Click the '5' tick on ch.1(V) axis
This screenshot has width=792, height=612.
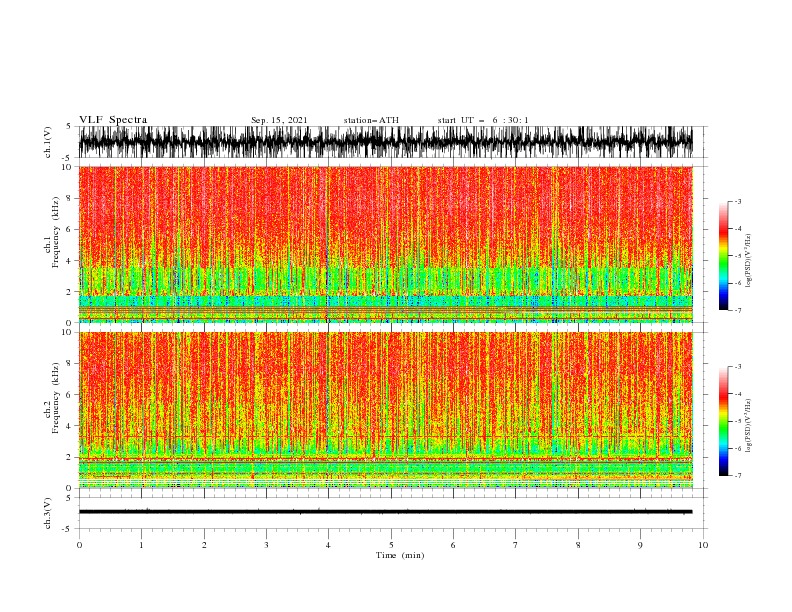69,126
